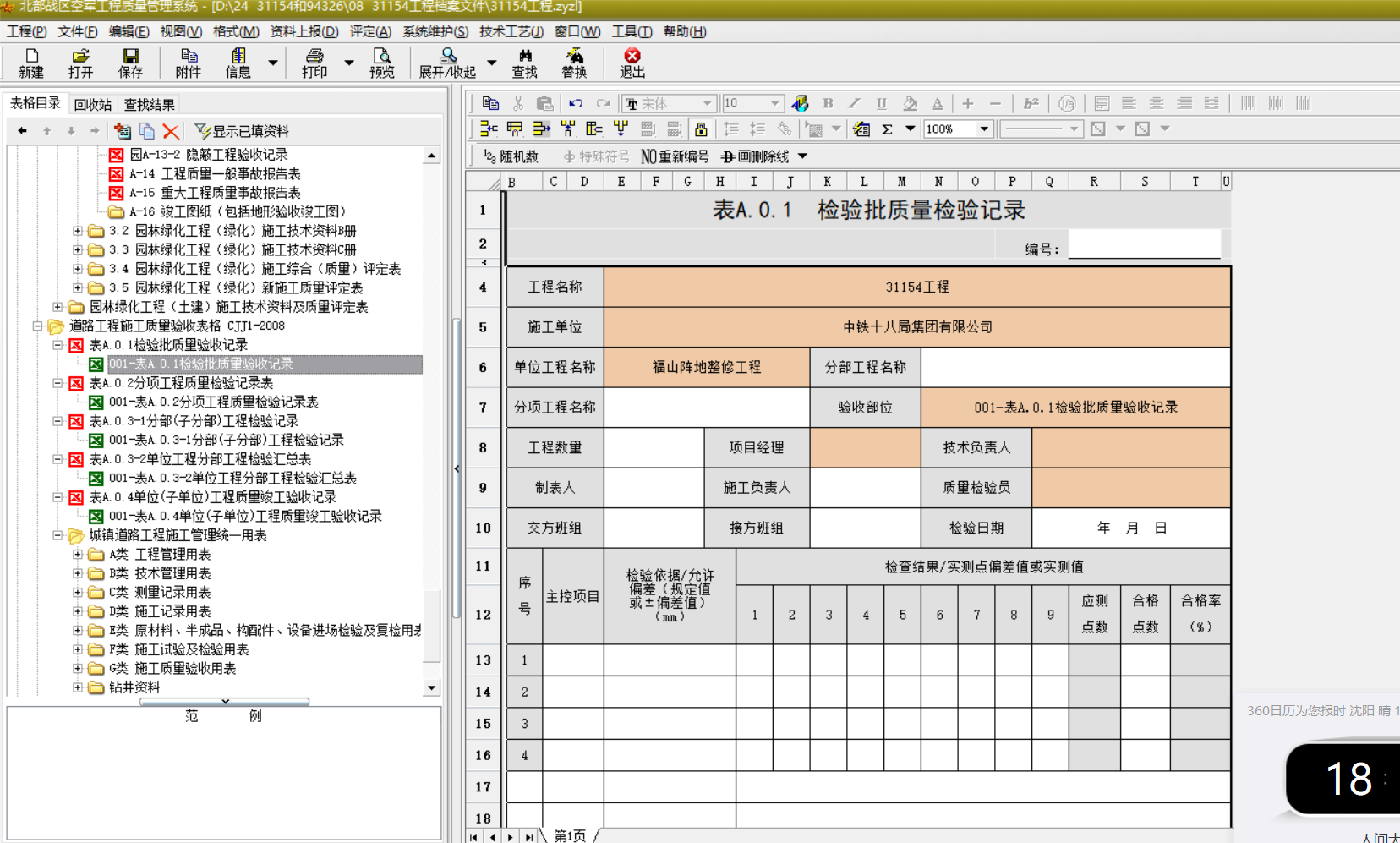Collapse 道路工程施工质量验收表格 CJJ1-2008 node
This screenshot has width=1400, height=843.
[37, 326]
